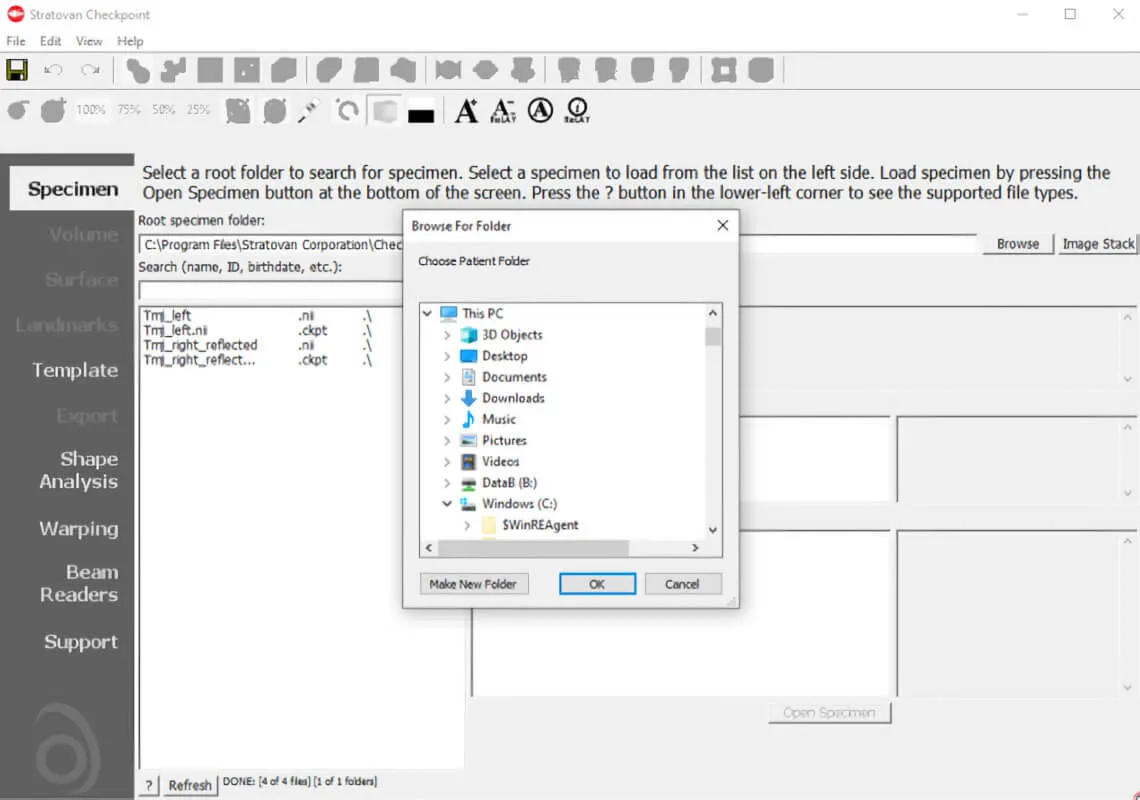Click Make New Folder button
1140x800 pixels.
pyautogui.click(x=473, y=584)
